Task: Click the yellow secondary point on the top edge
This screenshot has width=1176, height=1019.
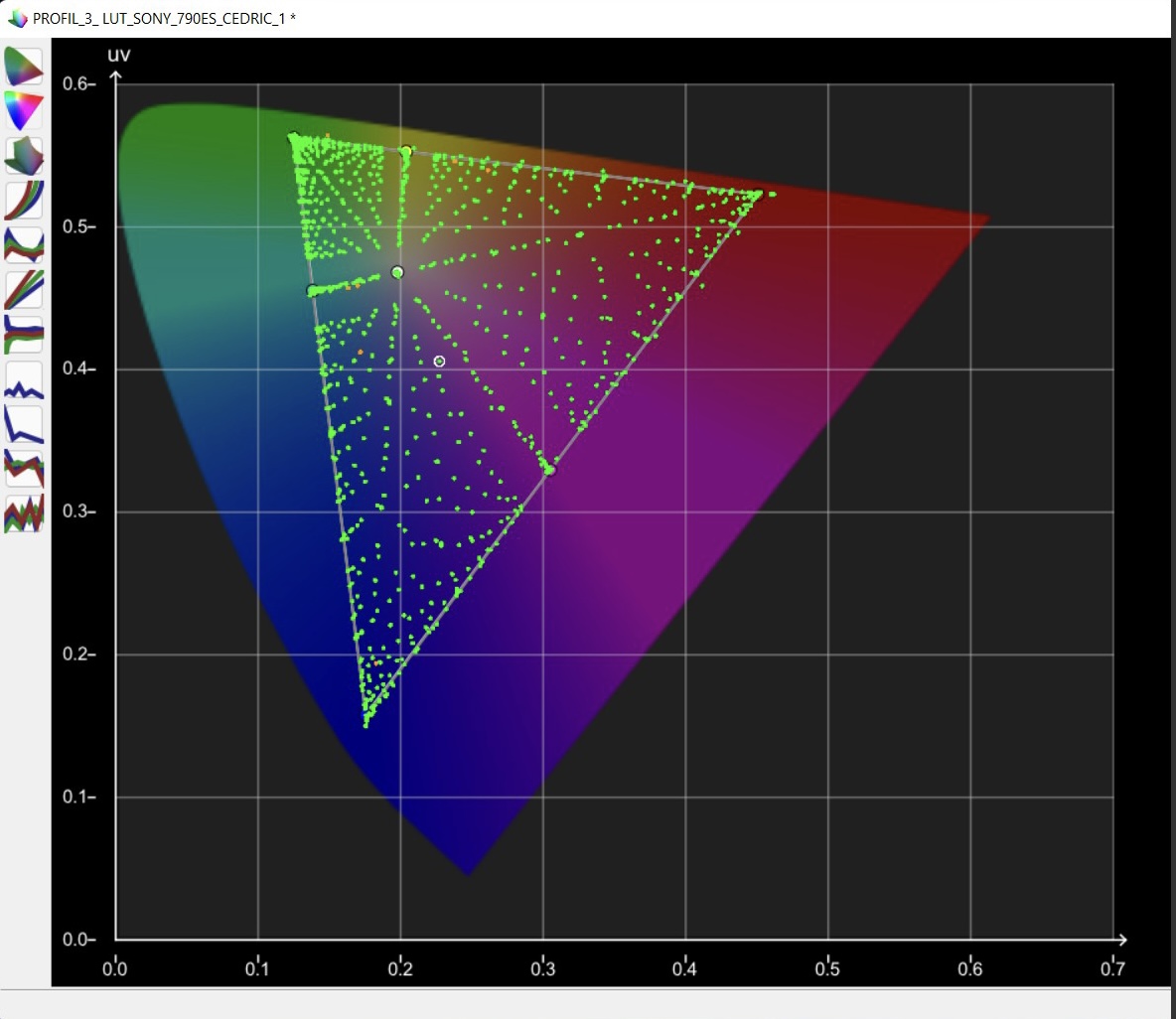Action: [x=406, y=152]
